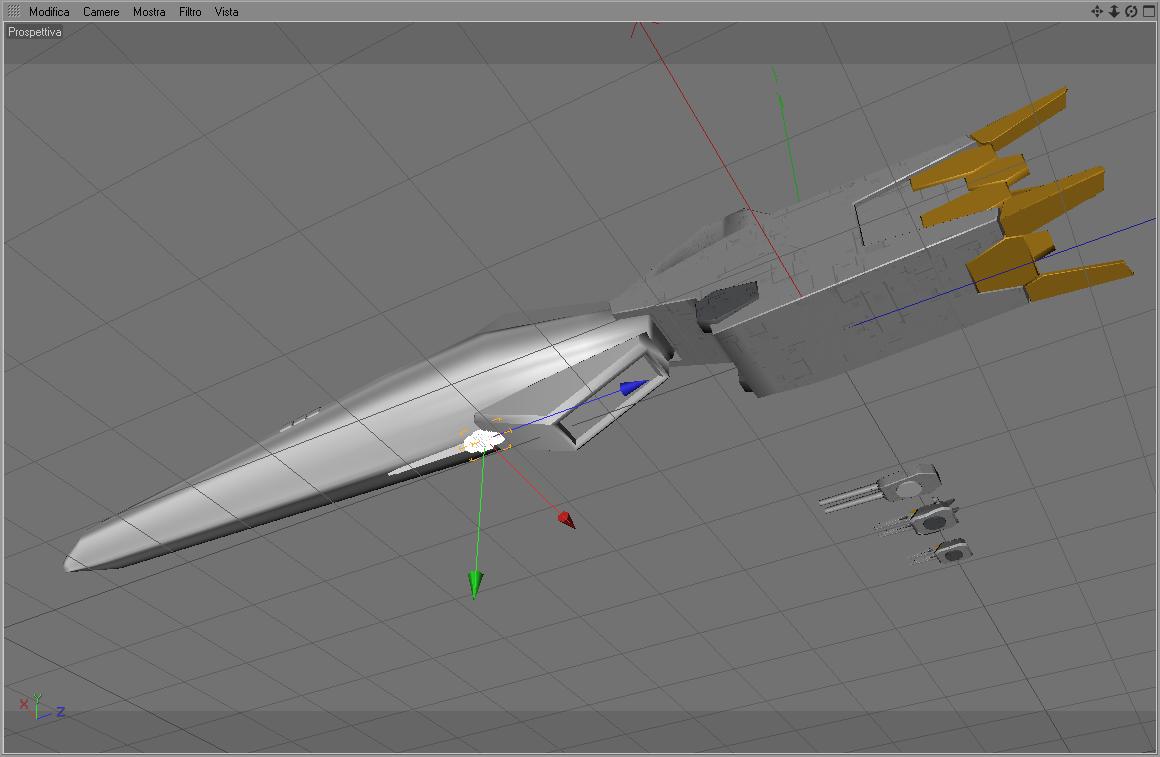Click the green Y-axis gizmo arrow
1160x757 pixels.
coord(476,585)
